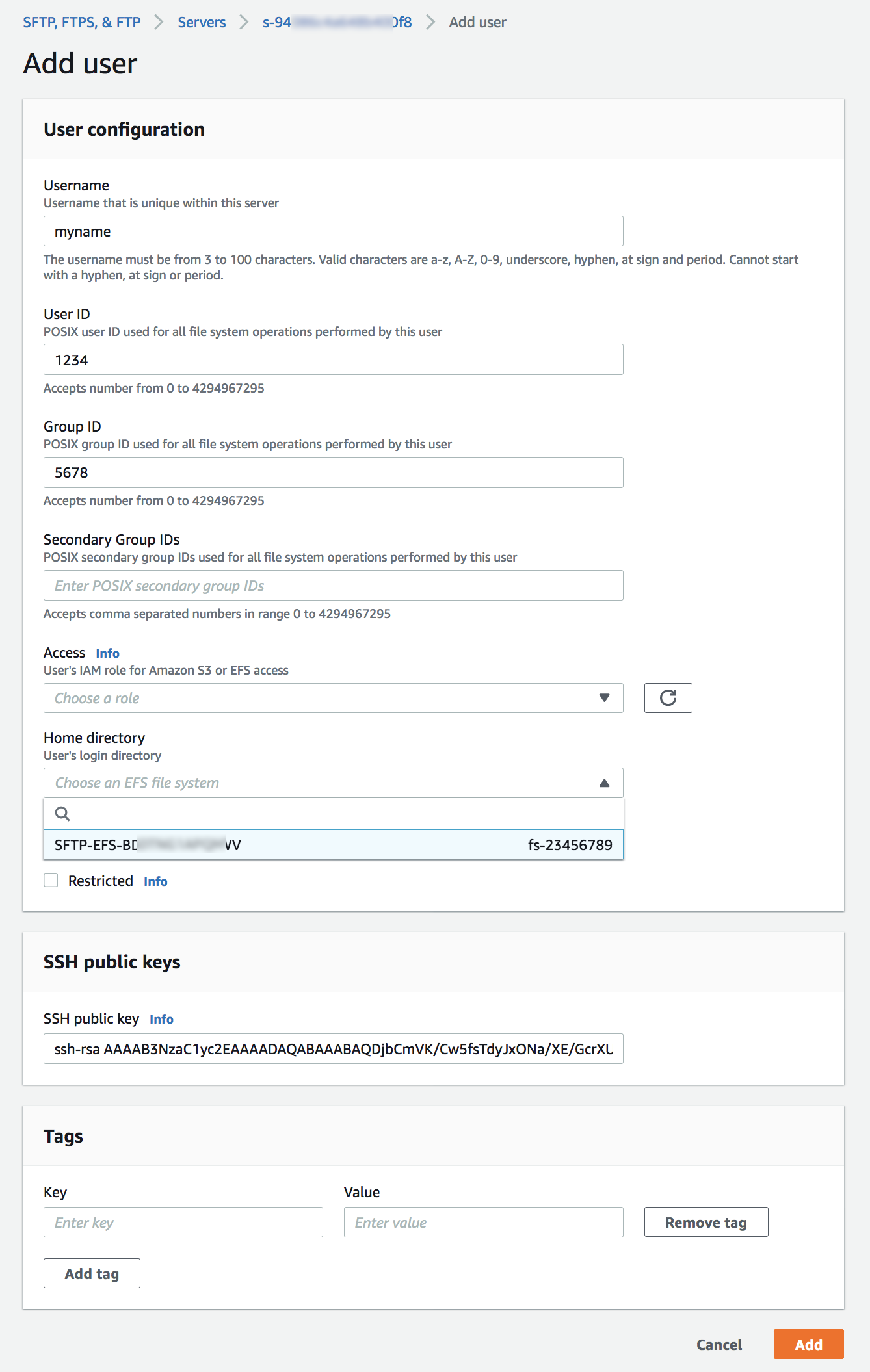This screenshot has height=1372, width=870.
Task: Click the Secondary Group IDs field
Action: (x=333, y=586)
